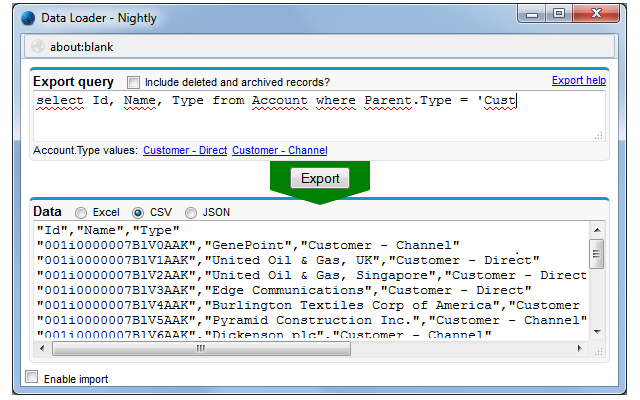The image size is (640, 400).
Task: Insert the Customer - Direct type value
Action: pyautogui.click(x=185, y=150)
